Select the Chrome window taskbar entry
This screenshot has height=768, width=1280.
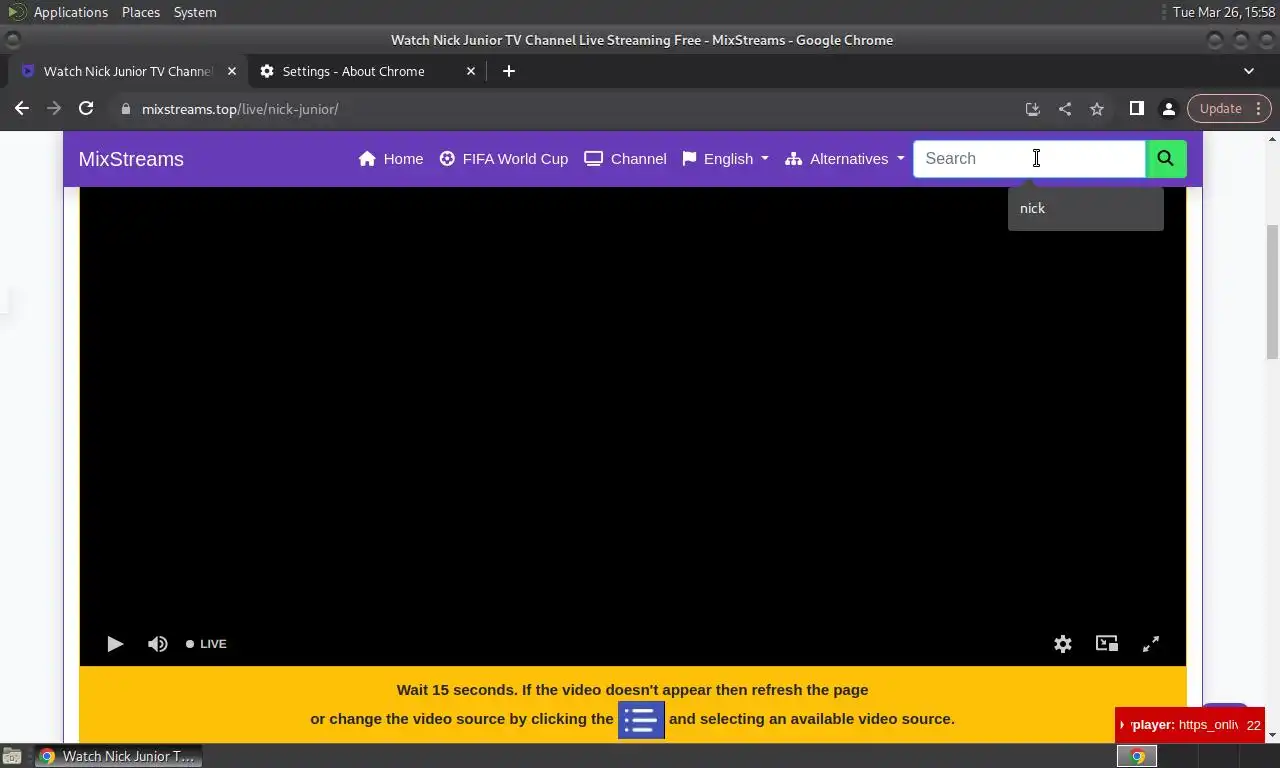pyautogui.click(x=119, y=756)
